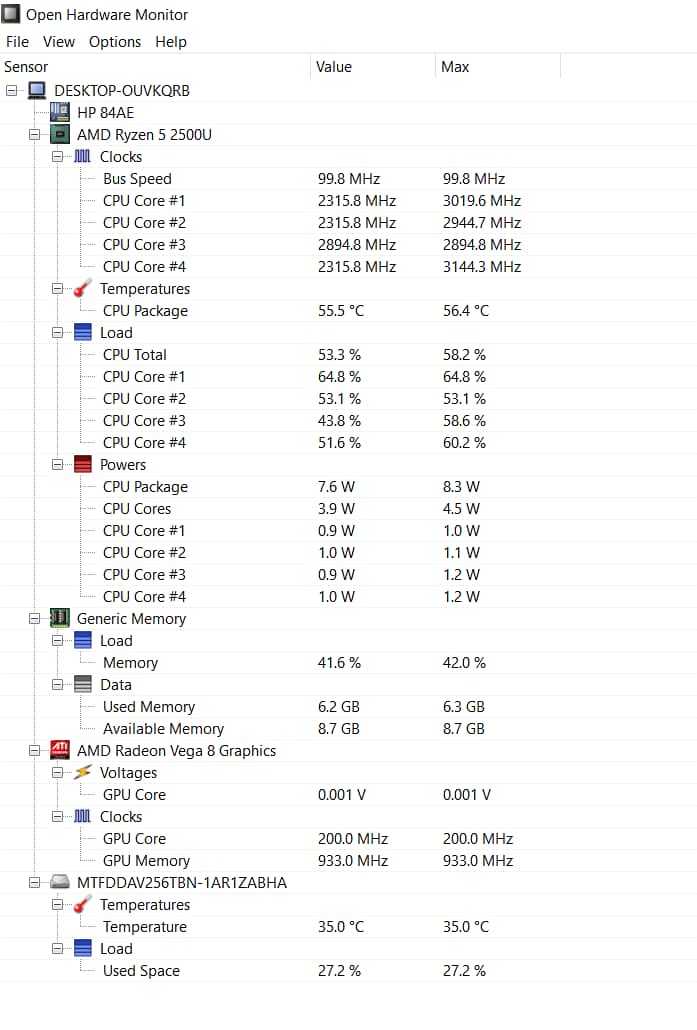697x1030 pixels.
Task: Select the CPU Package temperature row
Action: (x=145, y=311)
